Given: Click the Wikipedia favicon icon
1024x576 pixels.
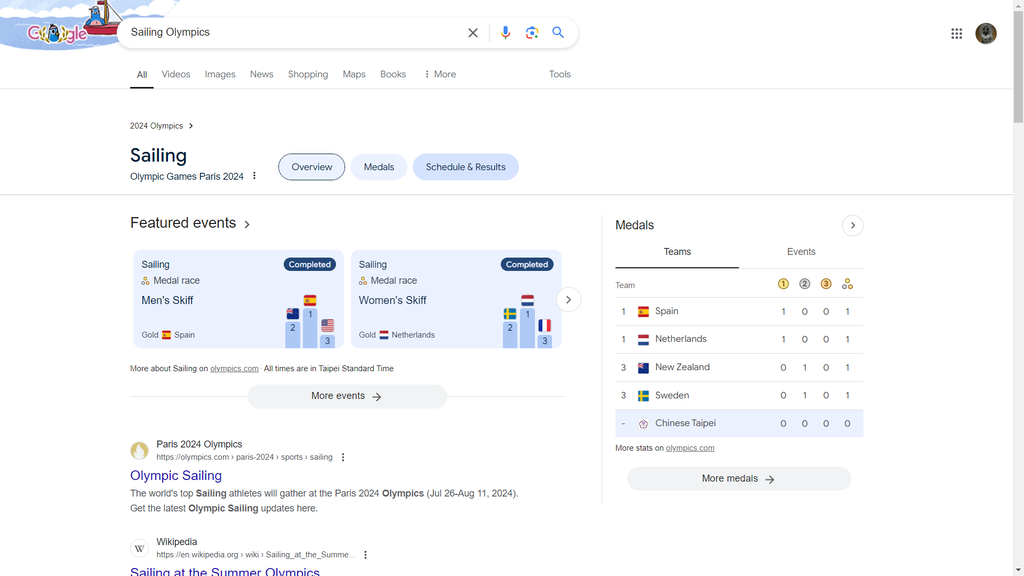Looking at the screenshot, I should click(139, 549).
